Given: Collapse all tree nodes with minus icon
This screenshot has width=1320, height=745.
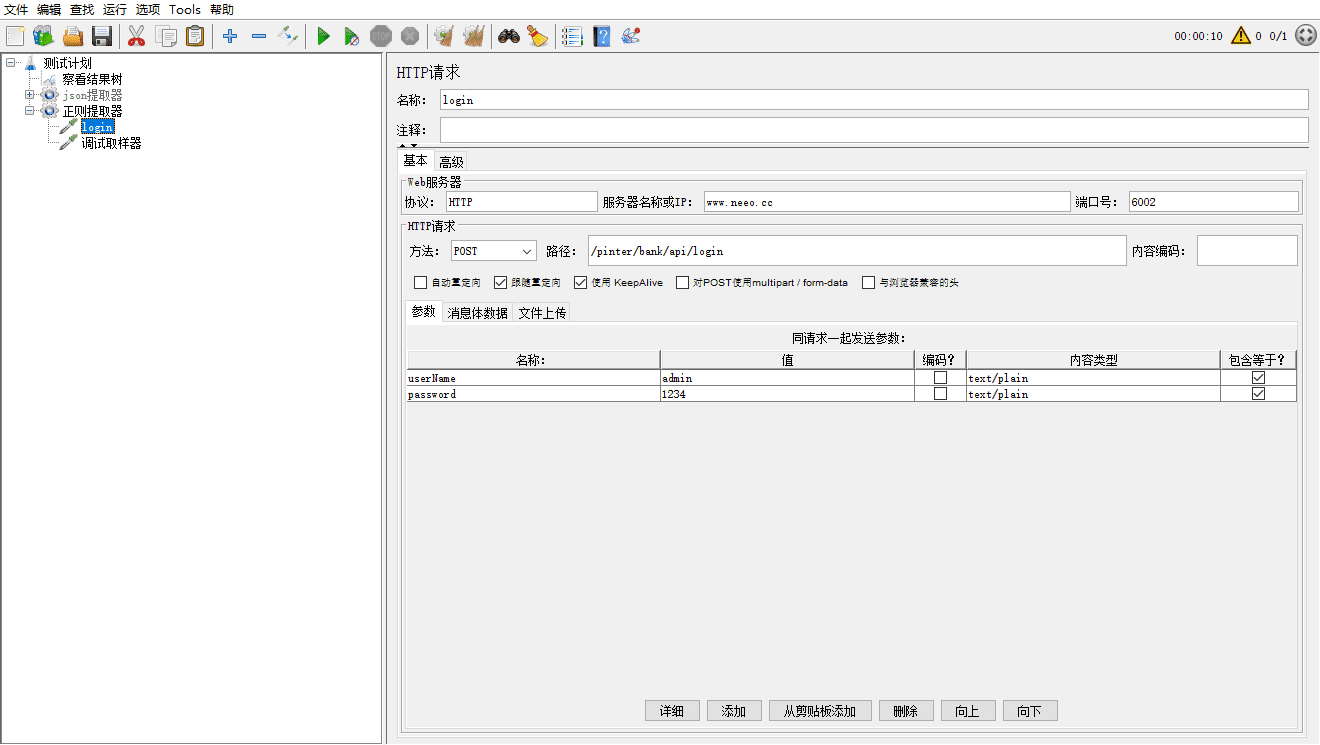Looking at the screenshot, I should (x=259, y=37).
